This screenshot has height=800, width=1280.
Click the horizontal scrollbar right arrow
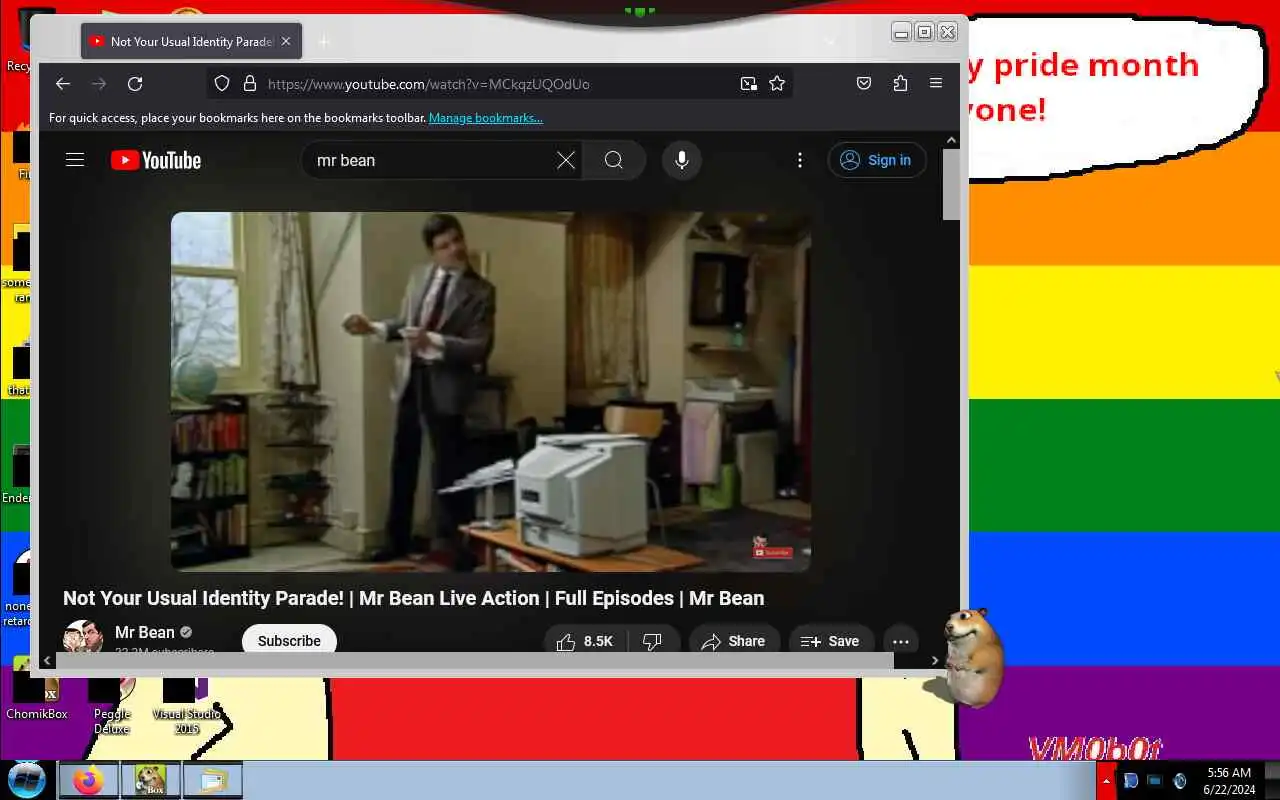[935, 660]
